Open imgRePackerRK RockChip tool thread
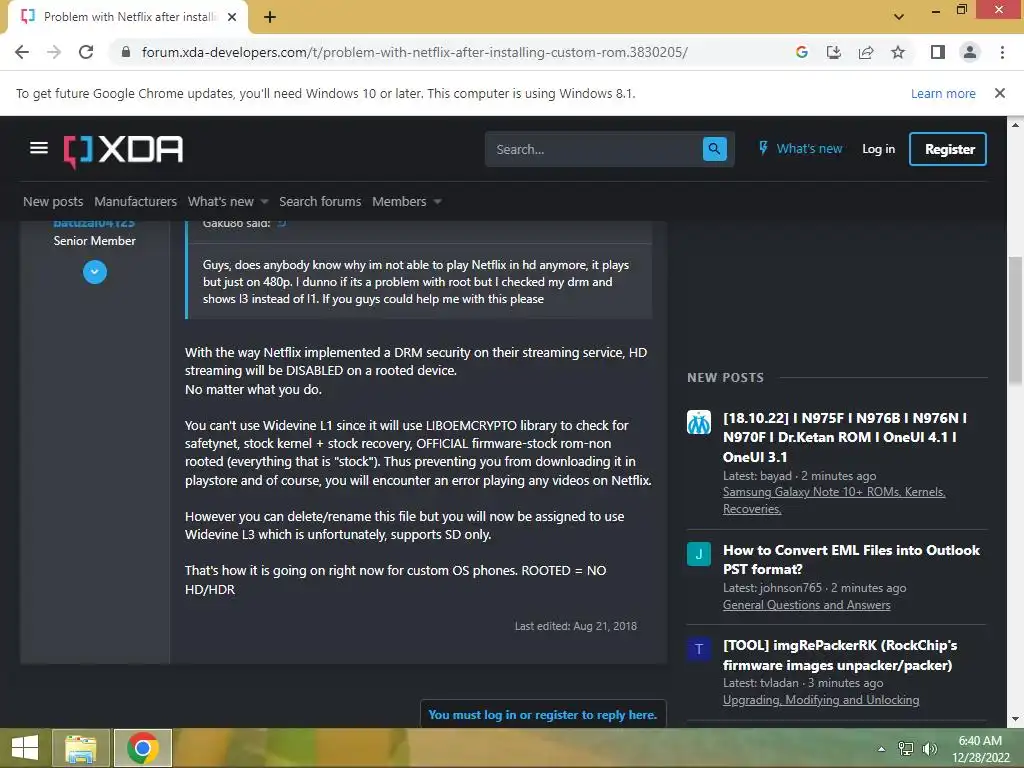 (x=840, y=655)
